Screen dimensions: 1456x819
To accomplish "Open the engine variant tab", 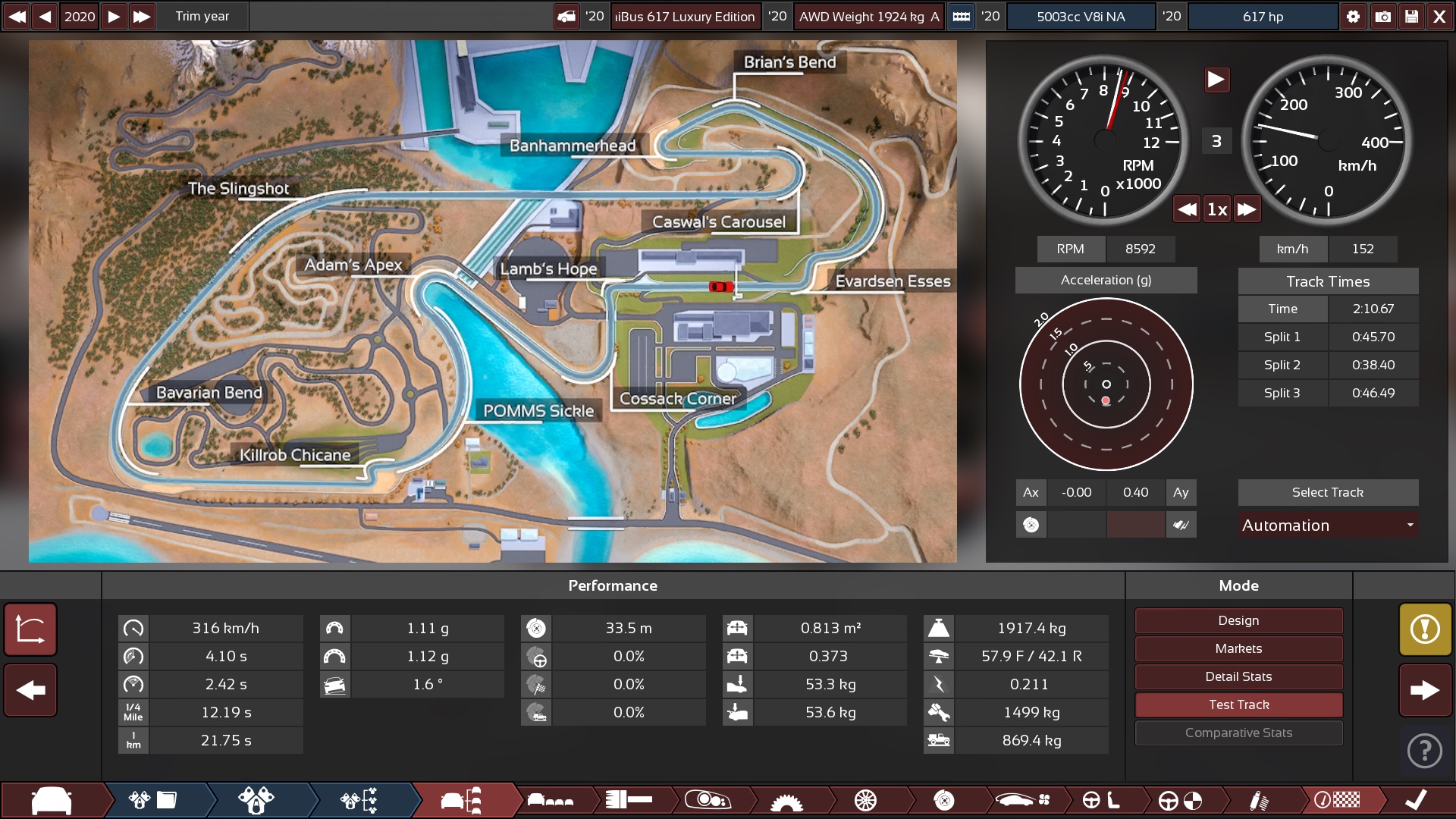I will [256, 800].
